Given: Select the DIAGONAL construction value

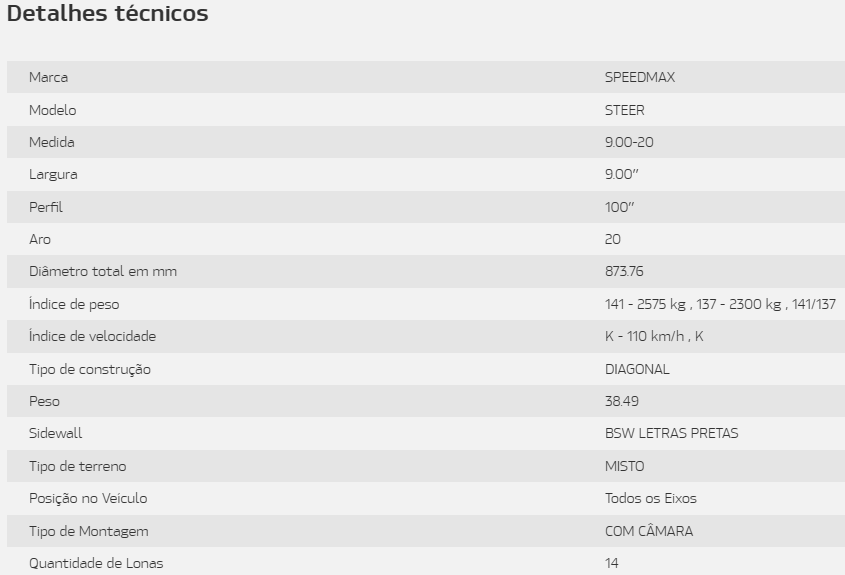Looking at the screenshot, I should coord(637,369).
